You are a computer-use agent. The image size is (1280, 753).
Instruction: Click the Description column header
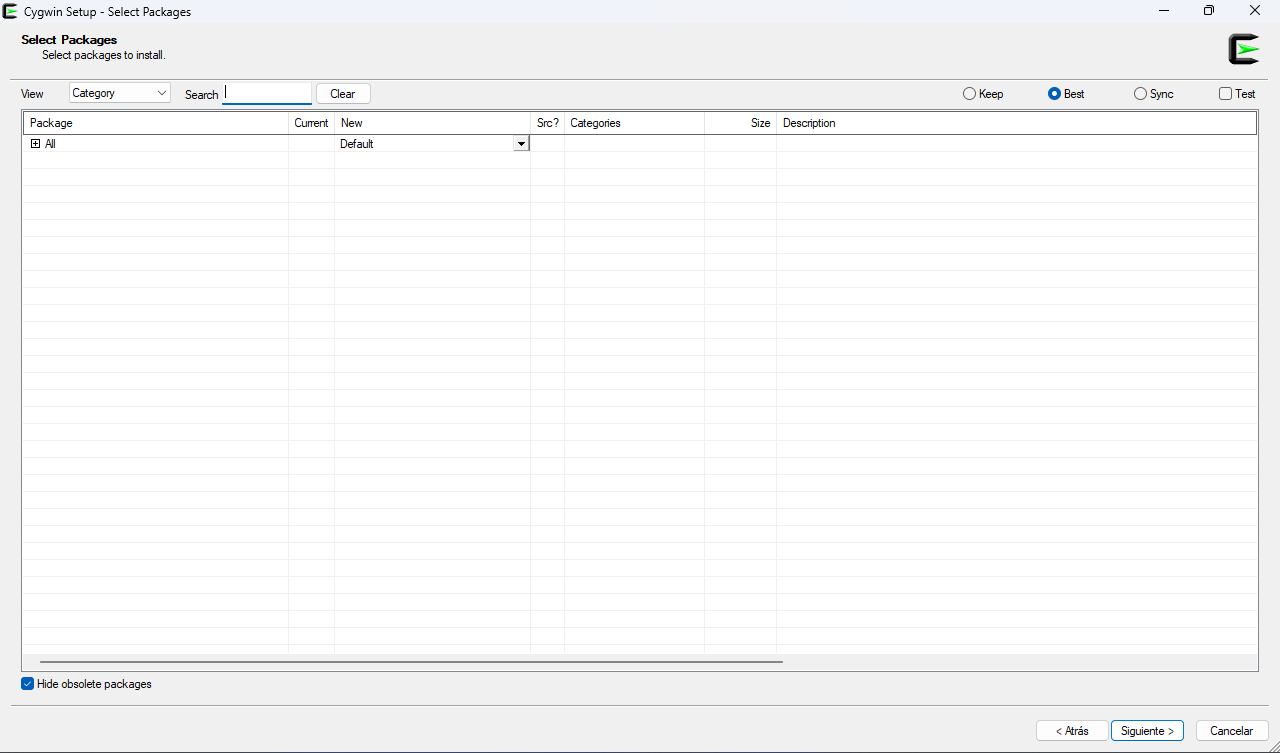1016,123
